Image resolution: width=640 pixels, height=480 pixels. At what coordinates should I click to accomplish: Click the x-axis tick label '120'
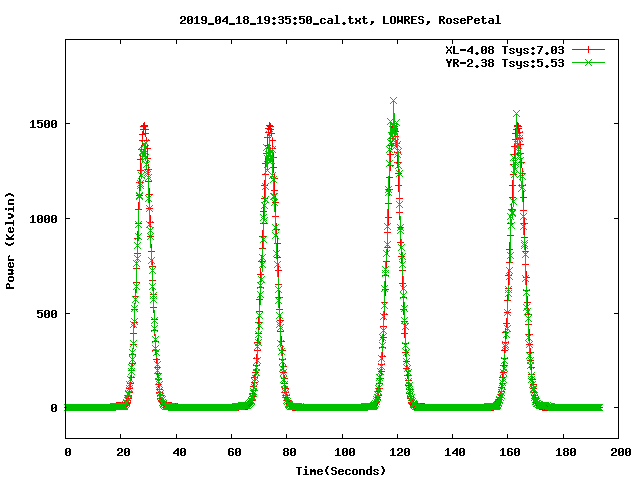pos(400,452)
